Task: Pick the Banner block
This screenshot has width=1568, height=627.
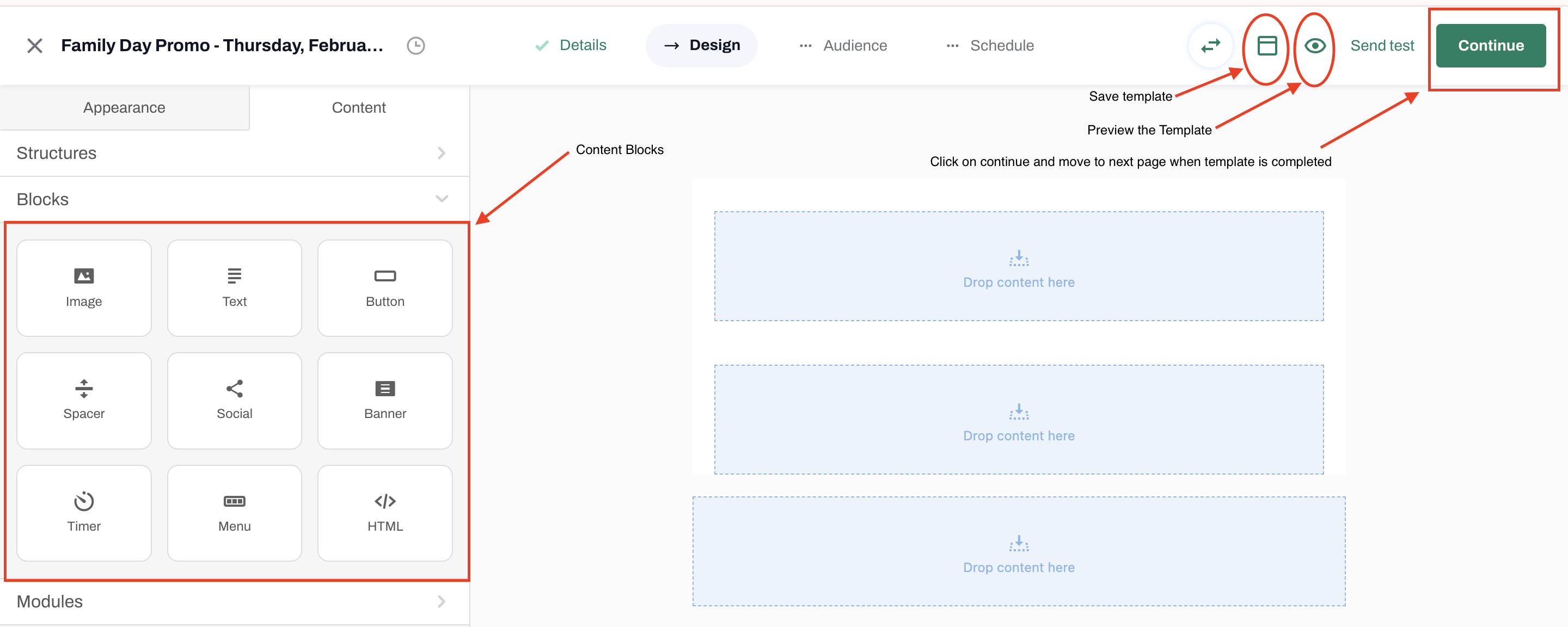Action: pyautogui.click(x=385, y=400)
